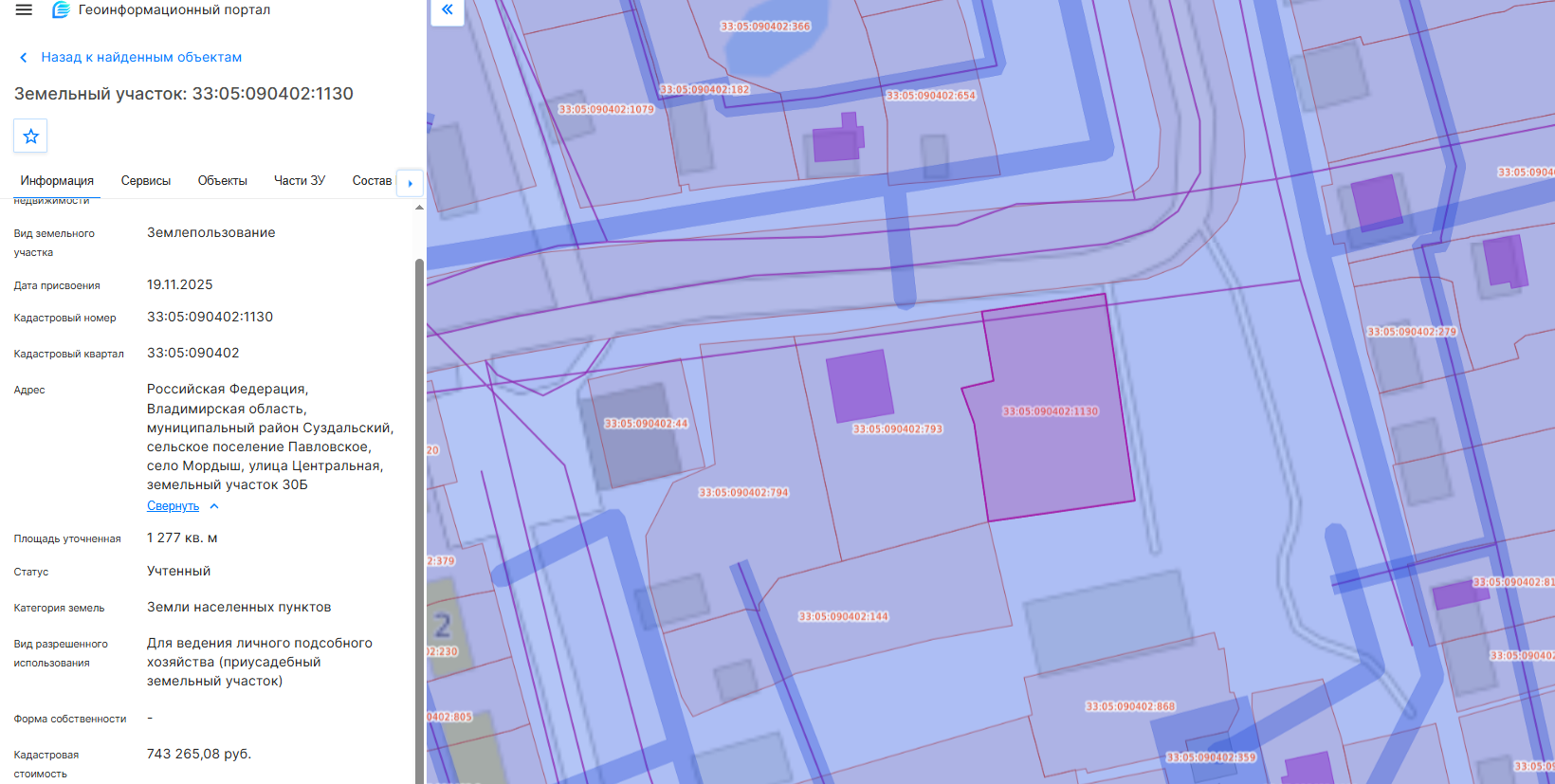Click the chevron next to Свернуть
1555x784 pixels.
tap(214, 506)
